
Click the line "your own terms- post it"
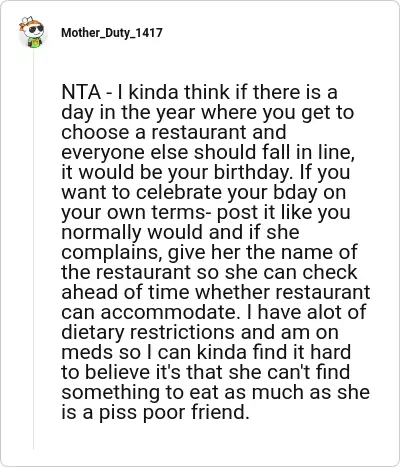coord(206,213)
